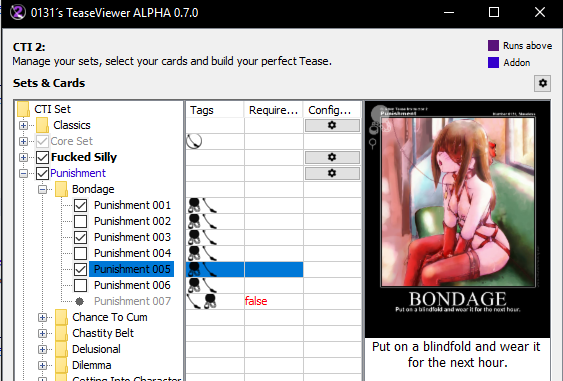Check the Punishment 002 checkbox
The height and width of the screenshot is (381, 563).
pos(80,221)
